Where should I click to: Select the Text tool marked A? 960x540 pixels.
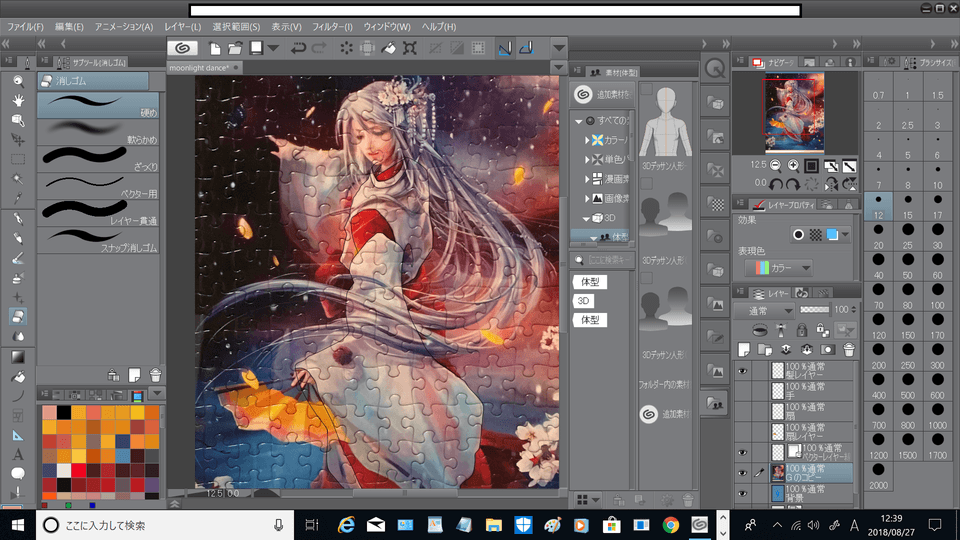pos(18,454)
